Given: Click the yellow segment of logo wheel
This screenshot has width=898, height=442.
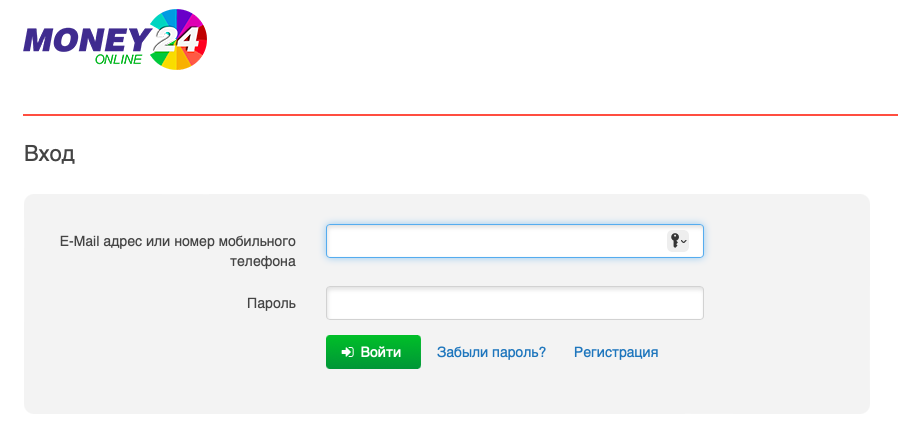Looking at the screenshot, I should coord(171,62).
